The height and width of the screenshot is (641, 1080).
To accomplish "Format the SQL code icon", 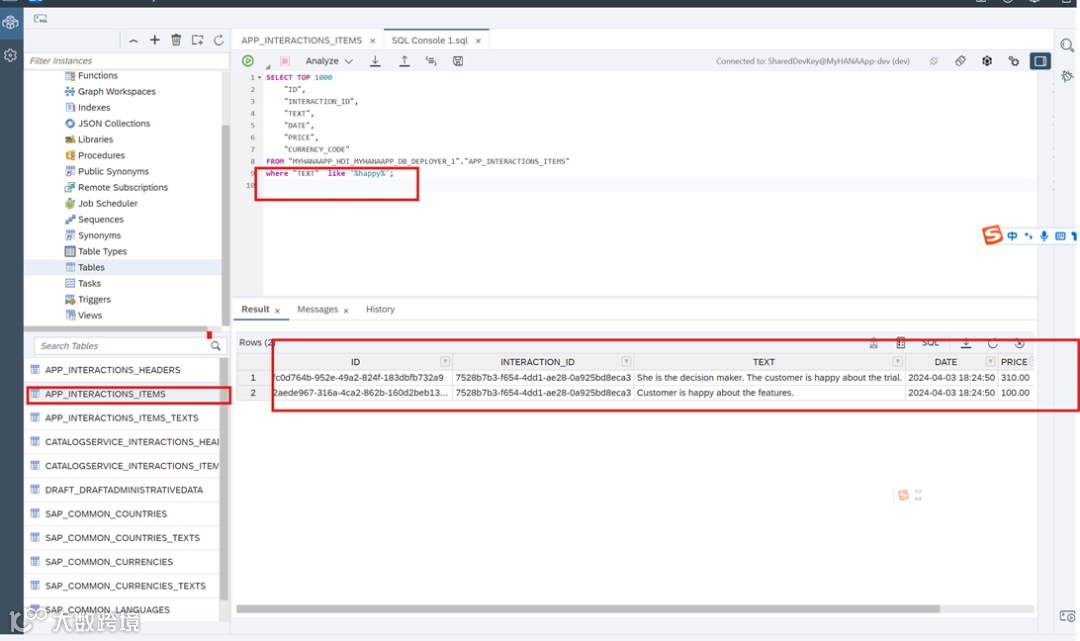I will [x=431, y=61].
